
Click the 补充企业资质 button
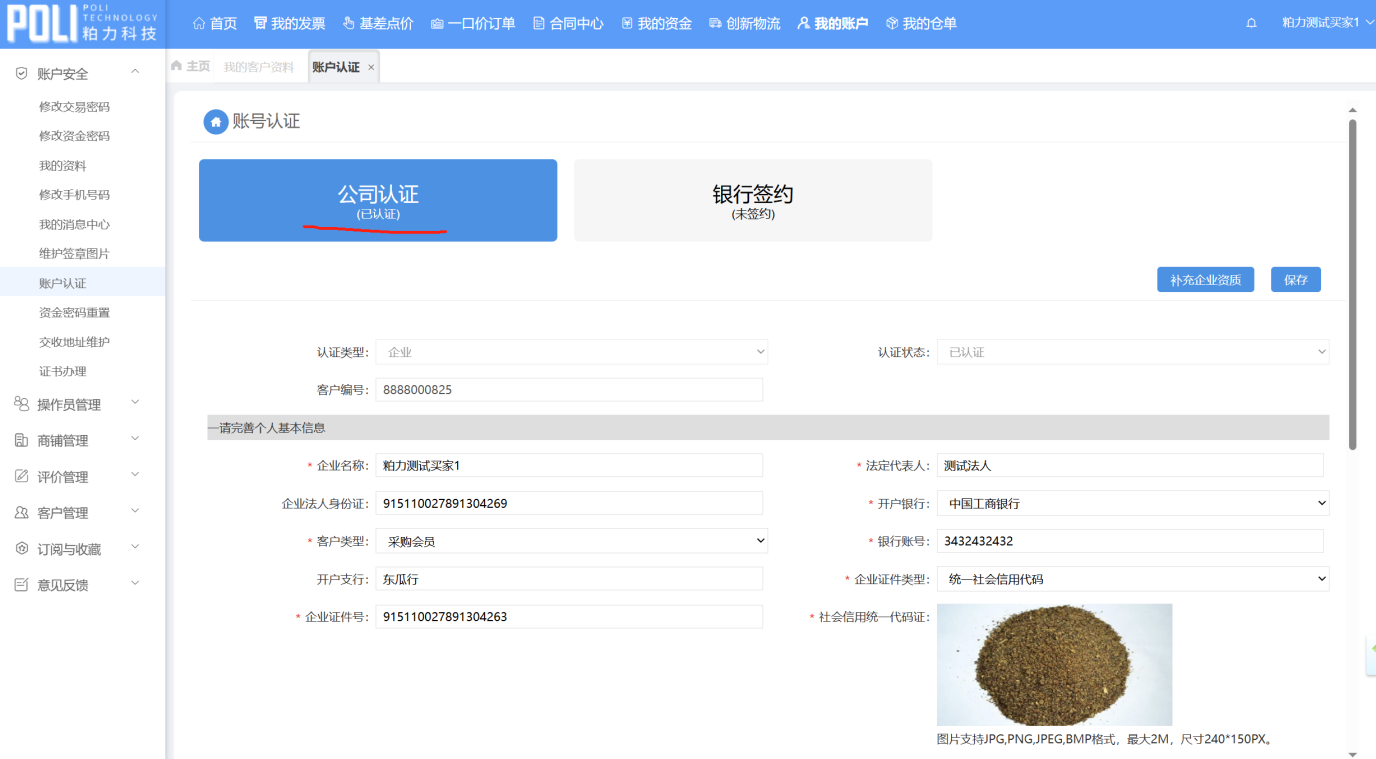1205,280
